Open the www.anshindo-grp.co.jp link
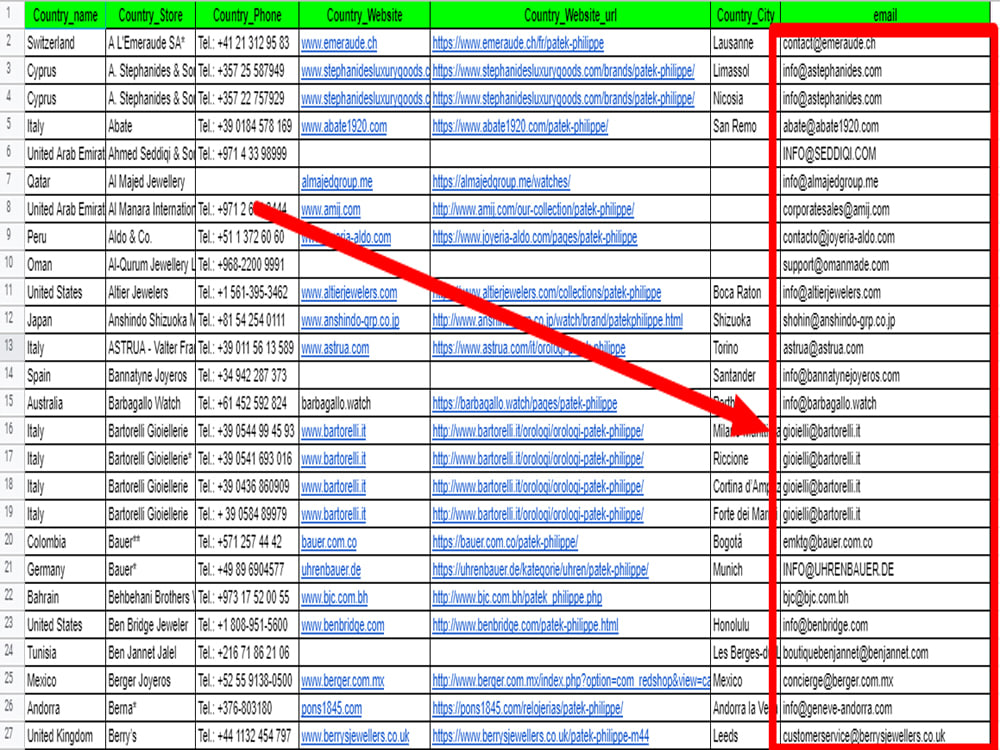 pos(350,320)
